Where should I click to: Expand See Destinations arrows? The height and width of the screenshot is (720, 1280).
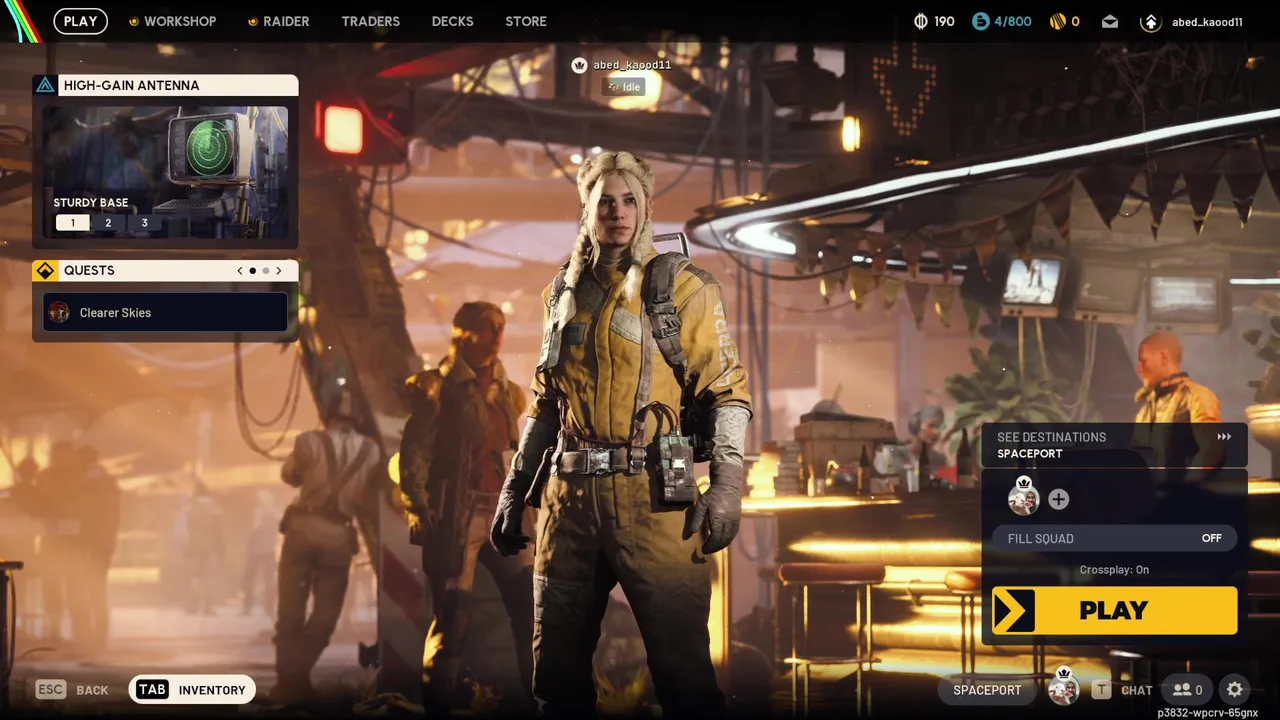point(1224,437)
